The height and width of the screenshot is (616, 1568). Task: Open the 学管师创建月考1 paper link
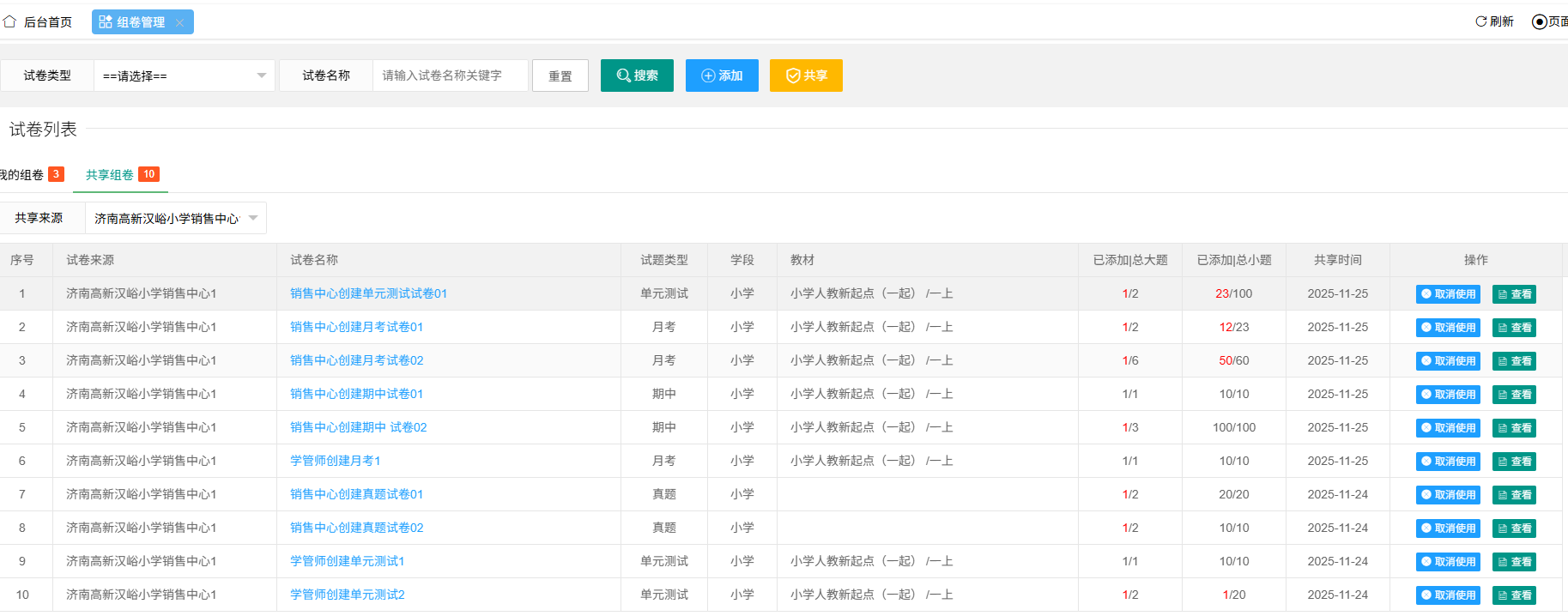(x=335, y=461)
